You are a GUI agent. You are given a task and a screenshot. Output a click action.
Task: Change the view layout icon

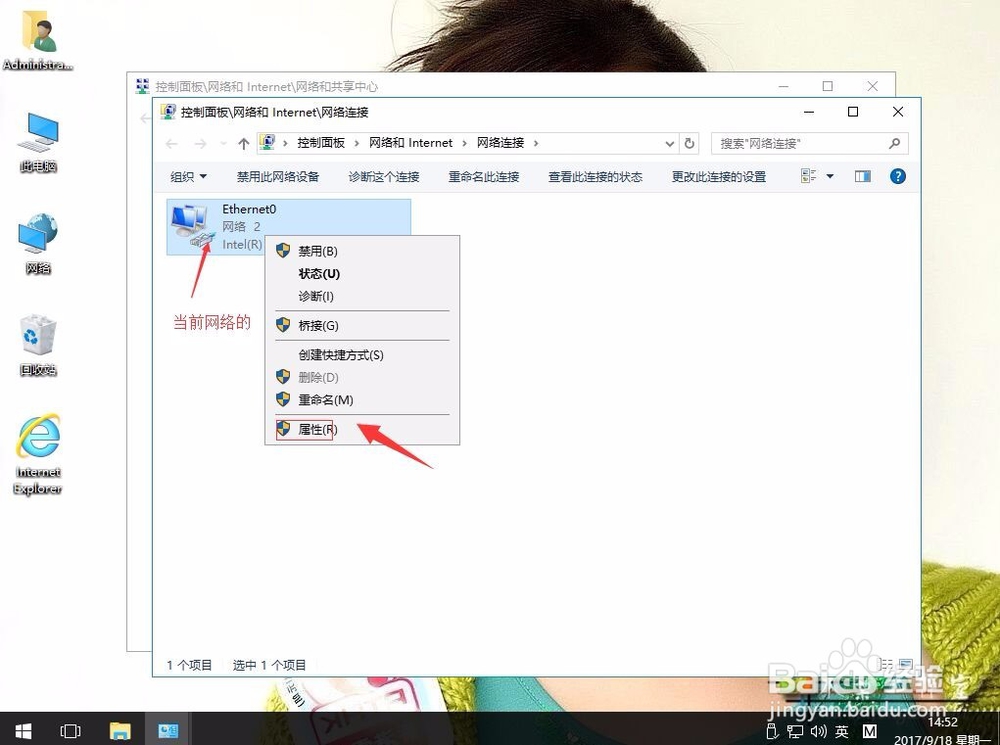[809, 176]
